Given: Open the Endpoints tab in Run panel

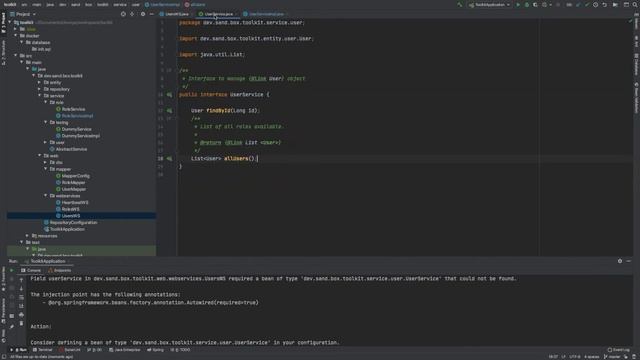Looking at the screenshot, I should (x=60, y=270).
